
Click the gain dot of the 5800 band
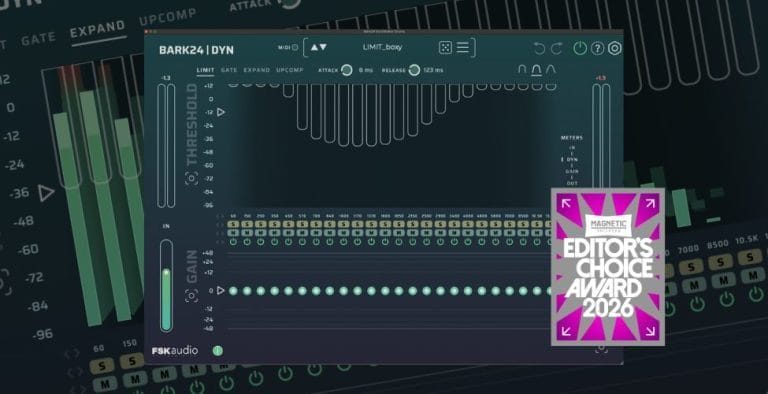click(x=496, y=291)
